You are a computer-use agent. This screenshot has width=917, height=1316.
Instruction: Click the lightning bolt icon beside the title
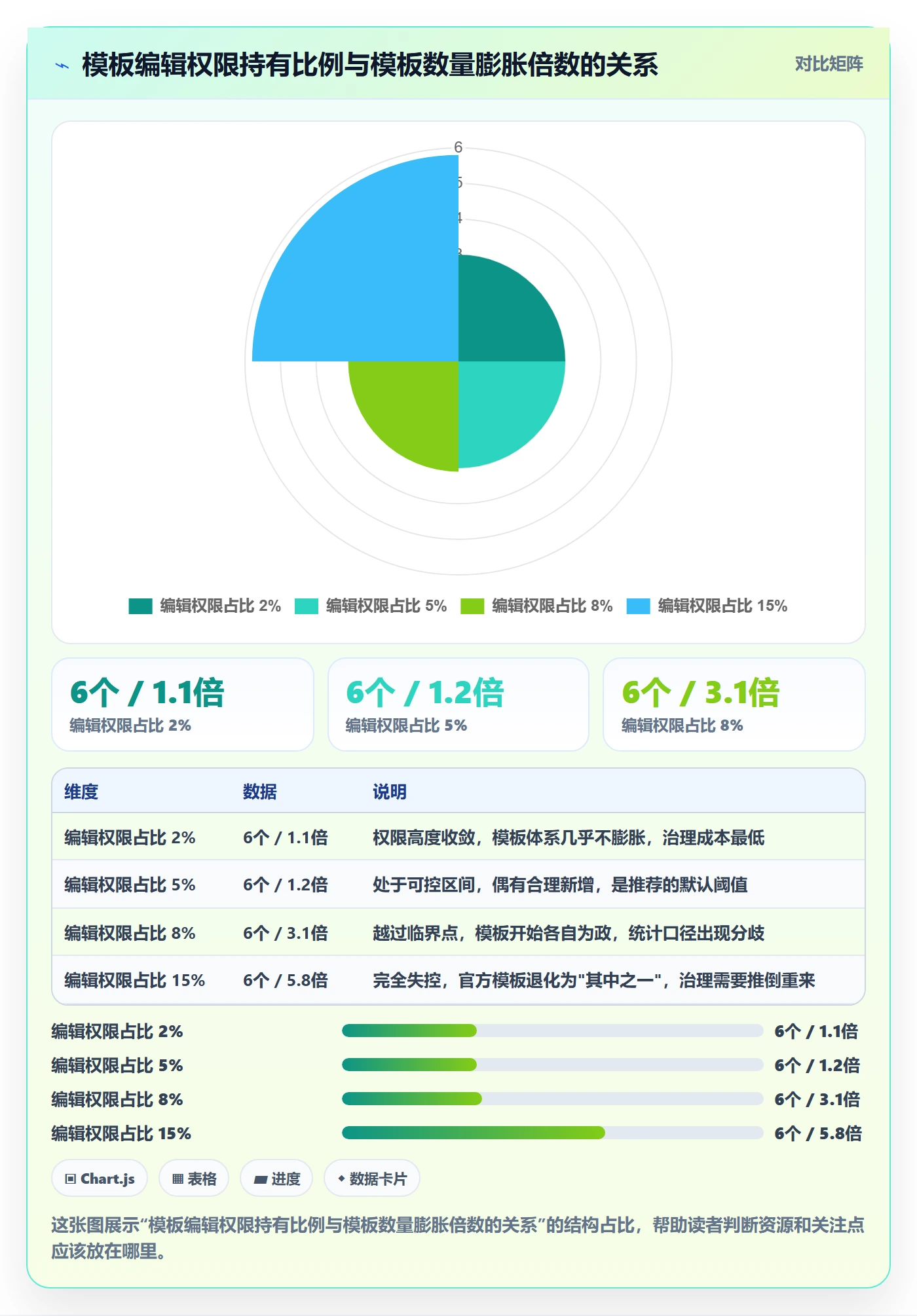click(62, 65)
